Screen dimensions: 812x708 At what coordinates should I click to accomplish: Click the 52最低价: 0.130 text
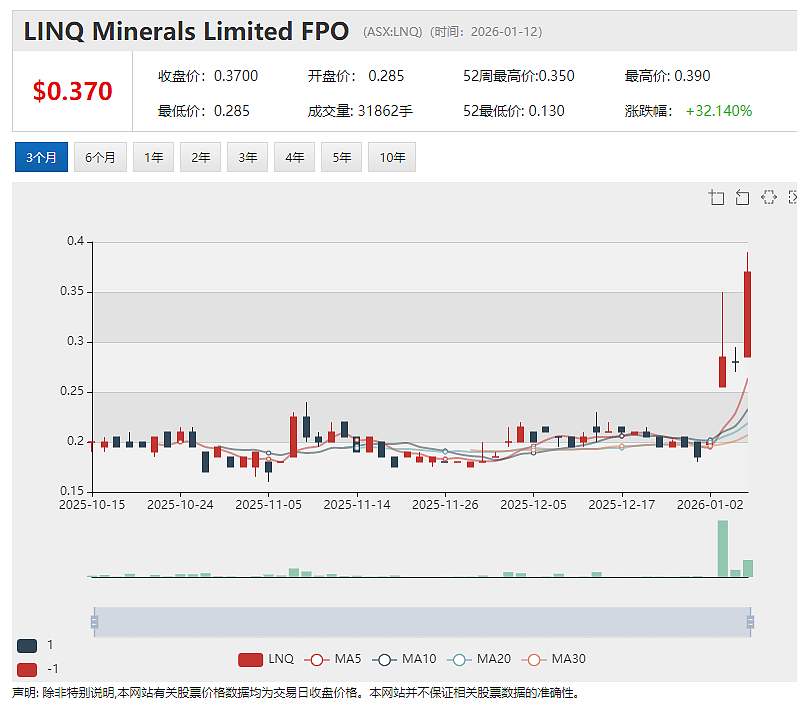click(514, 111)
